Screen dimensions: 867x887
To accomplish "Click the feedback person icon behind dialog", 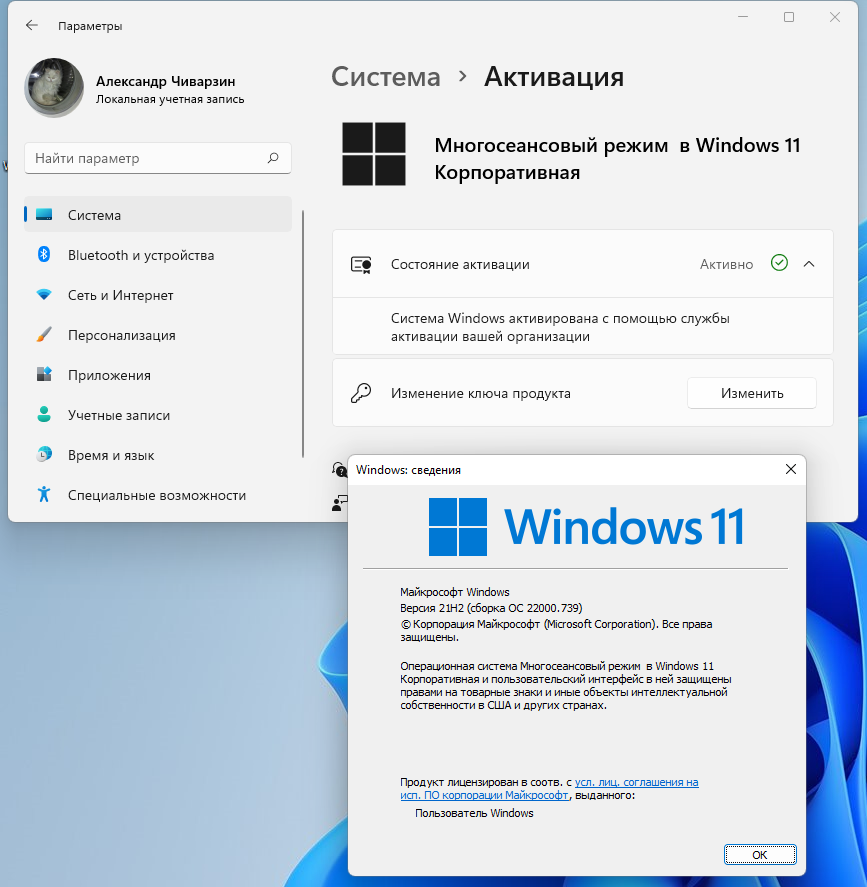I will pyautogui.click(x=339, y=503).
